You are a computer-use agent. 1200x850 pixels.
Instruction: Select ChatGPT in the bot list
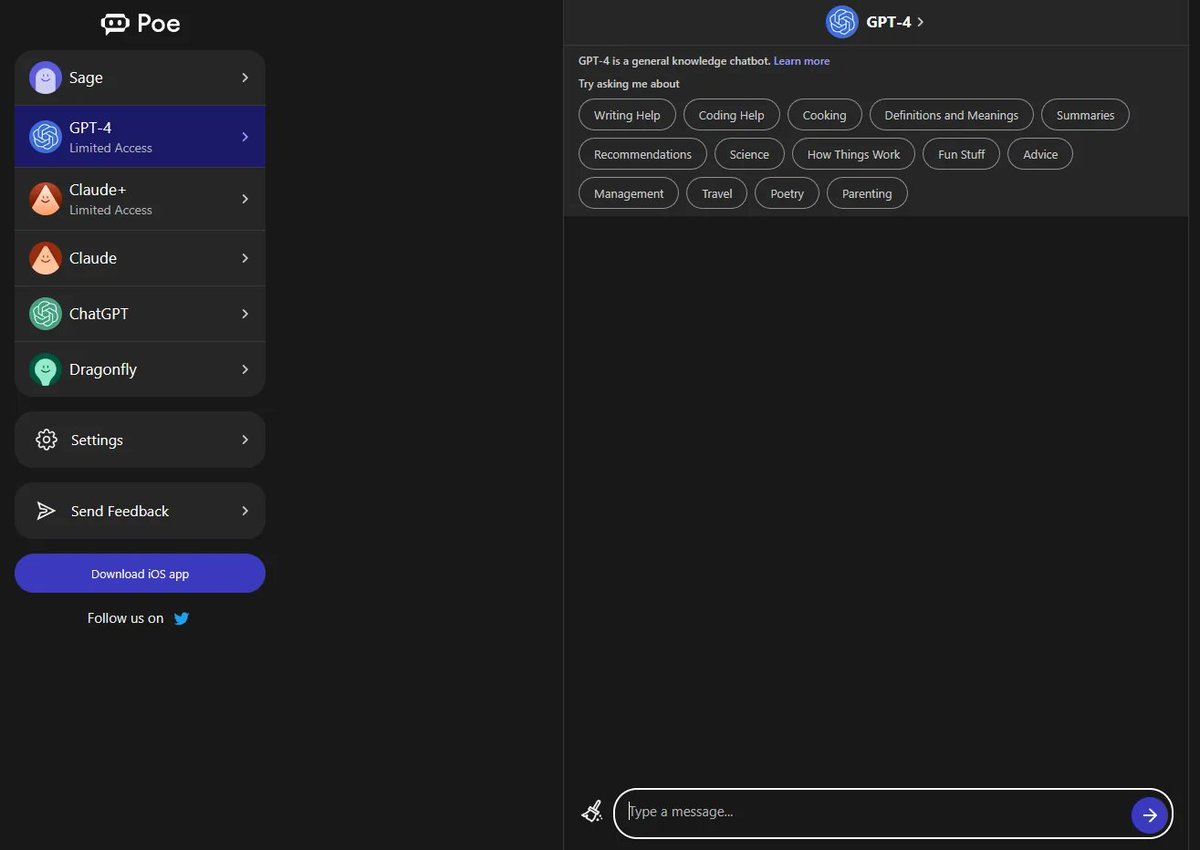pos(140,314)
